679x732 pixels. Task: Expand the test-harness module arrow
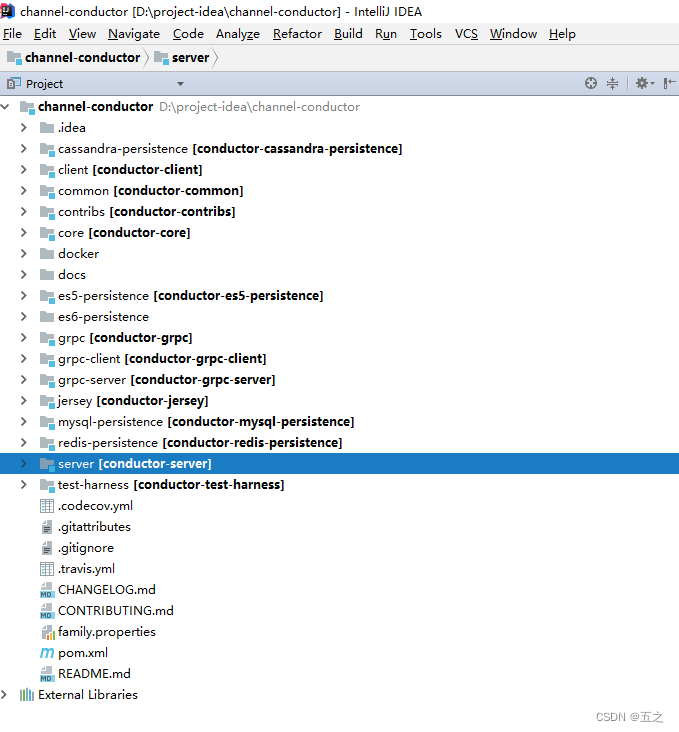23,485
